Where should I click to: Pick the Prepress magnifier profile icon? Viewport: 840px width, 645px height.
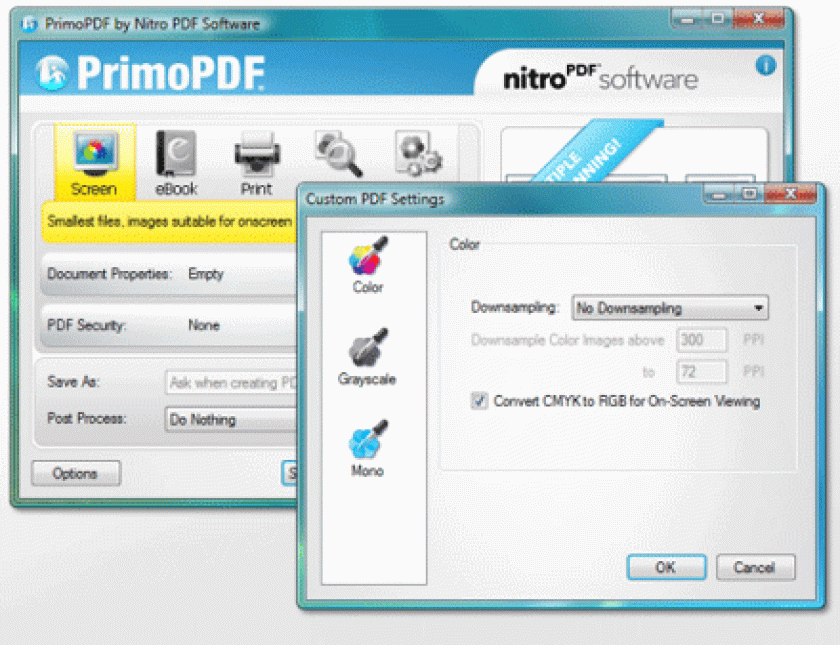[339, 154]
